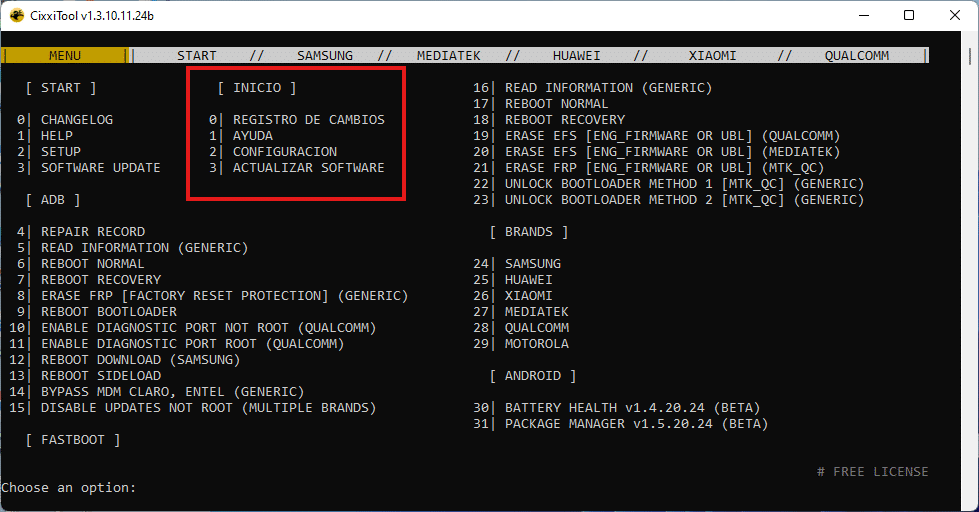Image resolution: width=979 pixels, height=512 pixels.
Task: Select the SOFTWARE UPDATE option
Action: (x=100, y=168)
